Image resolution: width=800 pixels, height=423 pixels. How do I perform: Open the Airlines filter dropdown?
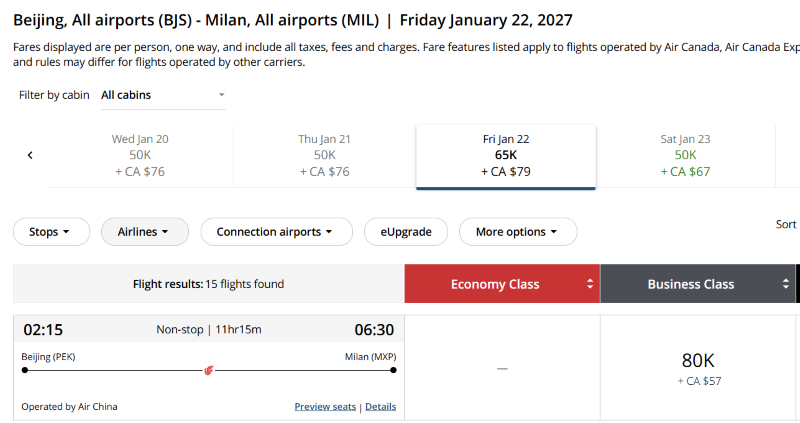[145, 232]
